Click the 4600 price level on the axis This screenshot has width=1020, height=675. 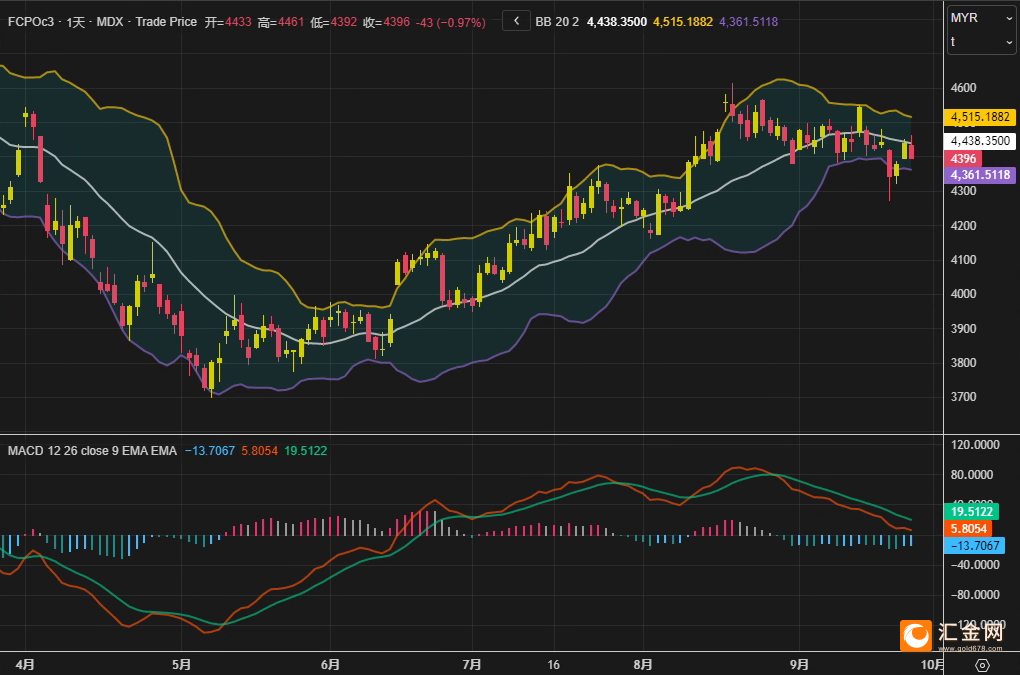coord(963,88)
